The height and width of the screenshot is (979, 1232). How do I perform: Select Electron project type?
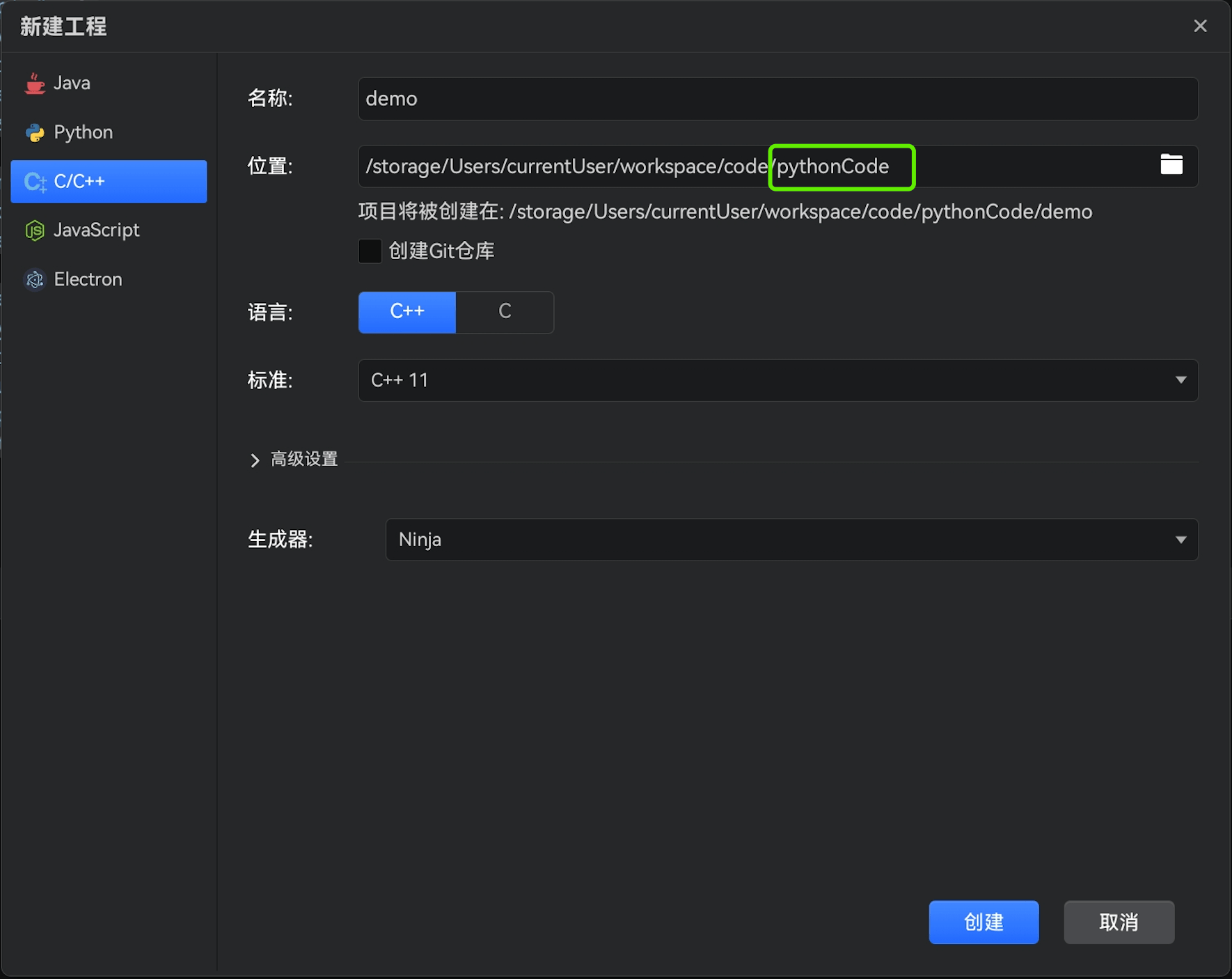click(109, 279)
